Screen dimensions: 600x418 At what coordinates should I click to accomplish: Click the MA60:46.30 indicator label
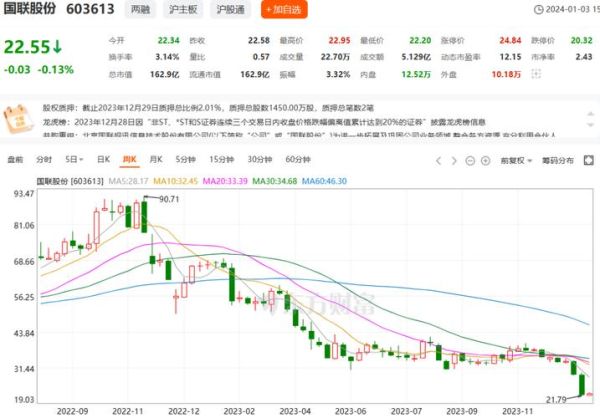(x=324, y=181)
